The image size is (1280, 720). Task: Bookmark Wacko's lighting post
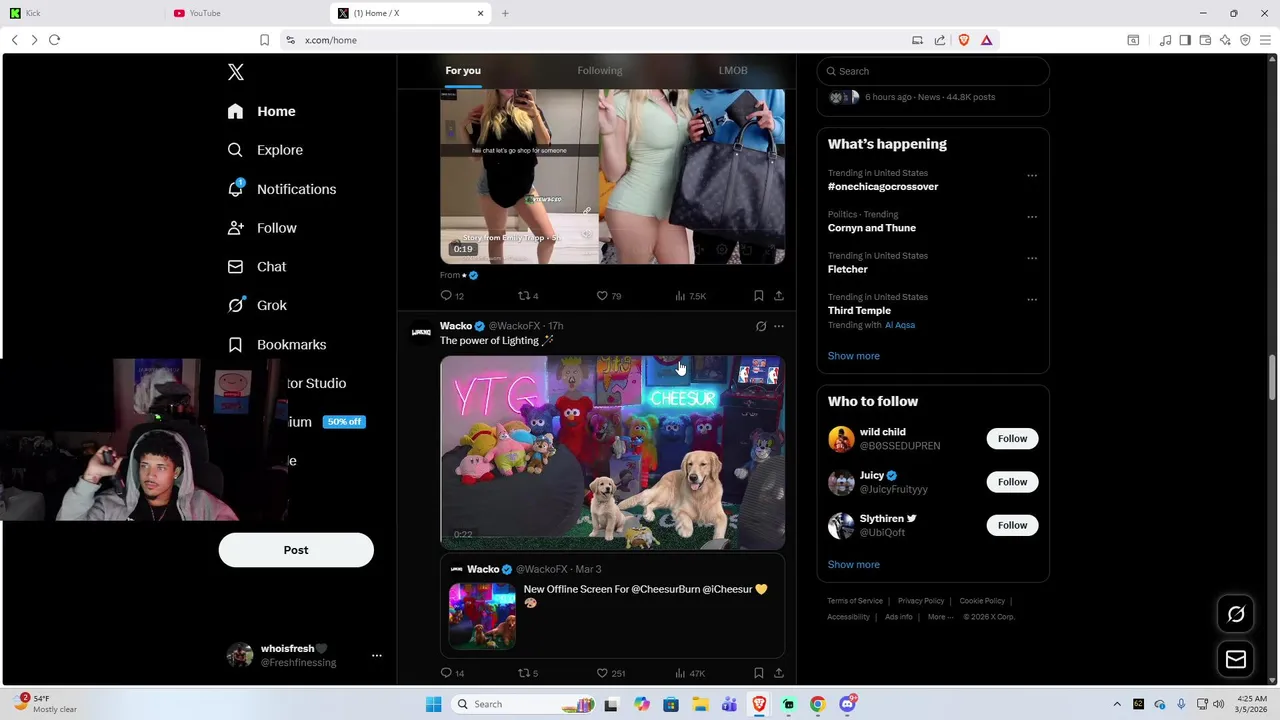pos(758,673)
